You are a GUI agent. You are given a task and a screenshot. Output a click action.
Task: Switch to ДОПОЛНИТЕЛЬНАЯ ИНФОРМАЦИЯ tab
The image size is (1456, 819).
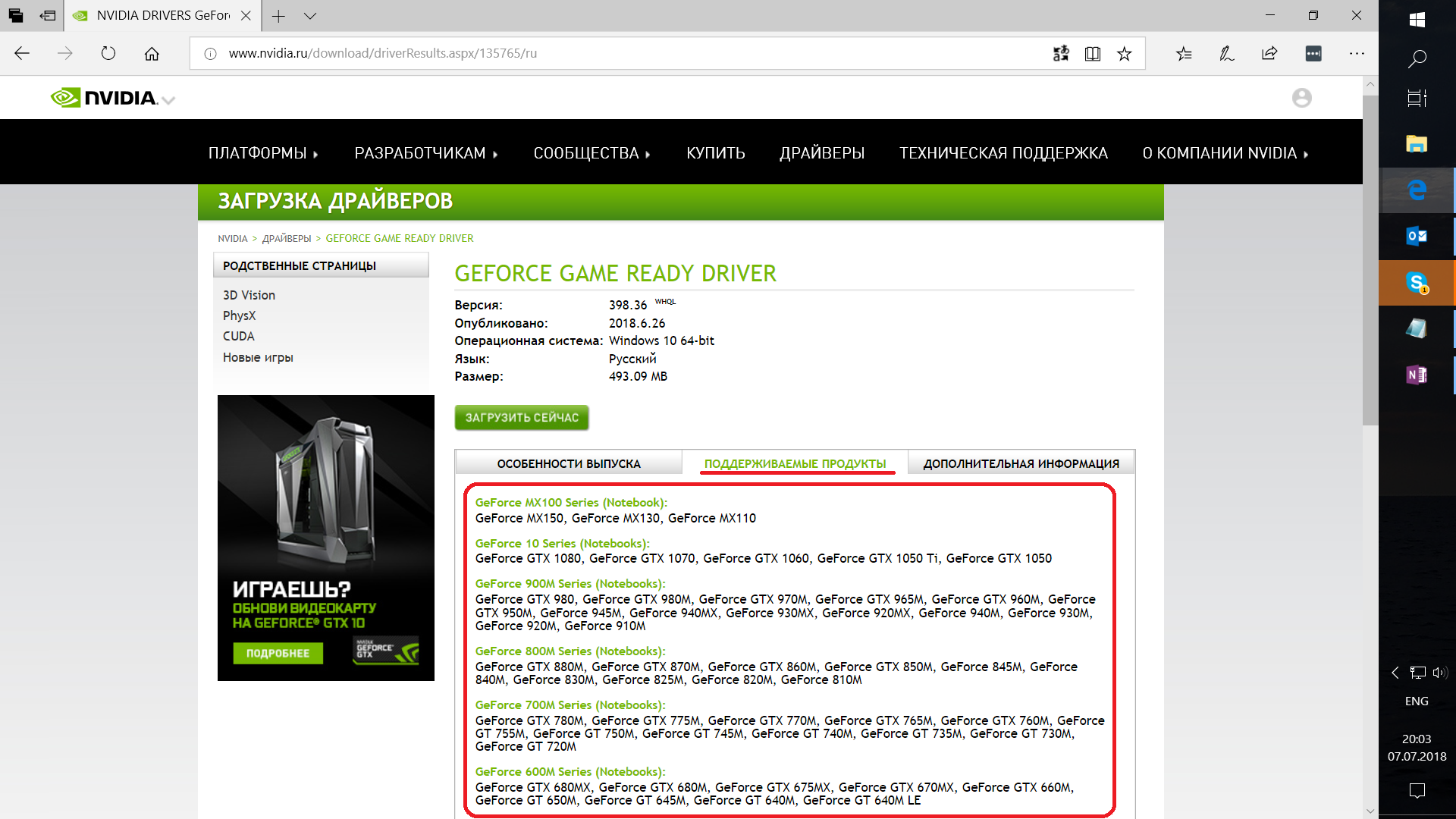click(1021, 463)
